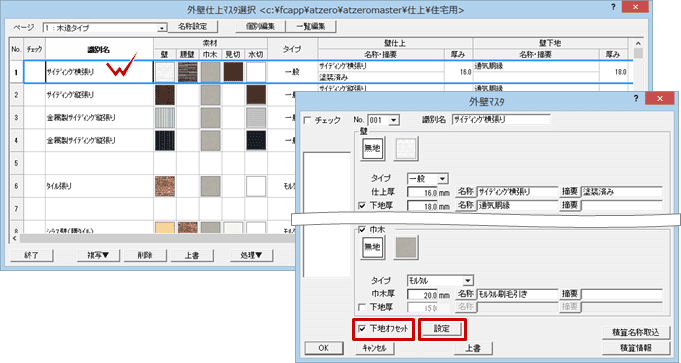Click the striped metal siding texture in row 3
The width and height of the screenshot is (681, 363).
pos(165,118)
